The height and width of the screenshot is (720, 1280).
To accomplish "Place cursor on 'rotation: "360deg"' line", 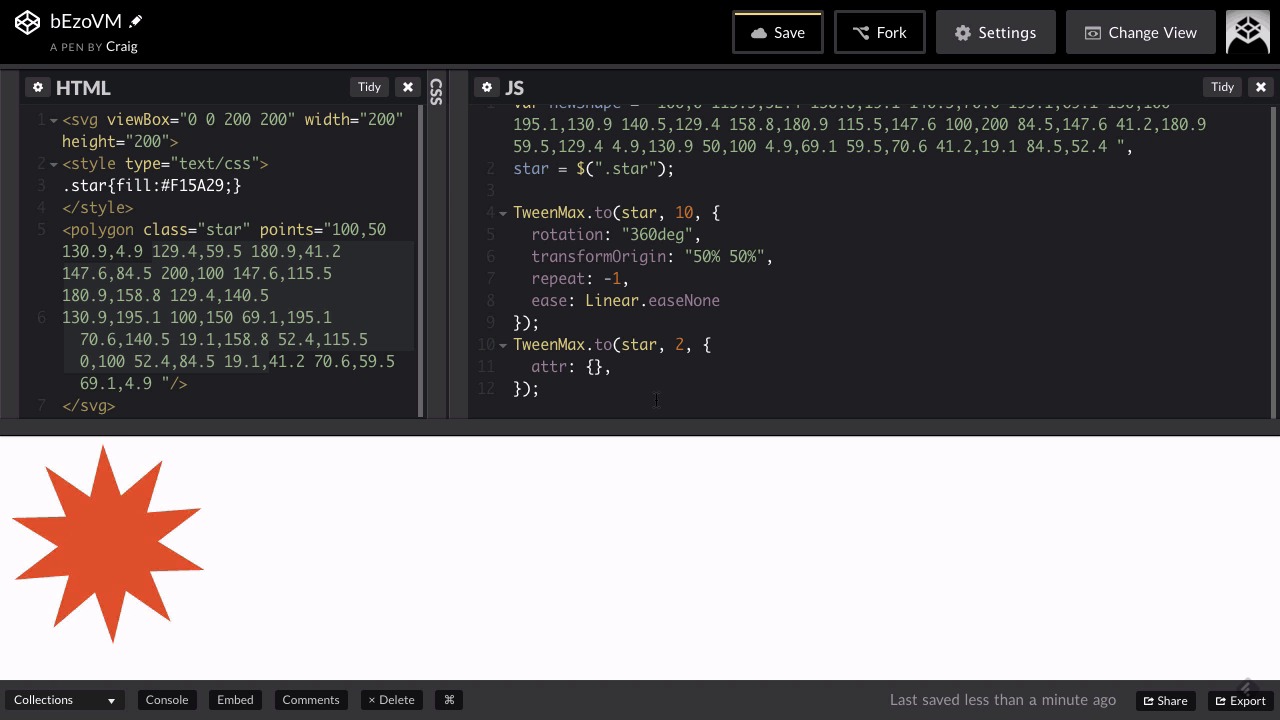I will tap(616, 234).
